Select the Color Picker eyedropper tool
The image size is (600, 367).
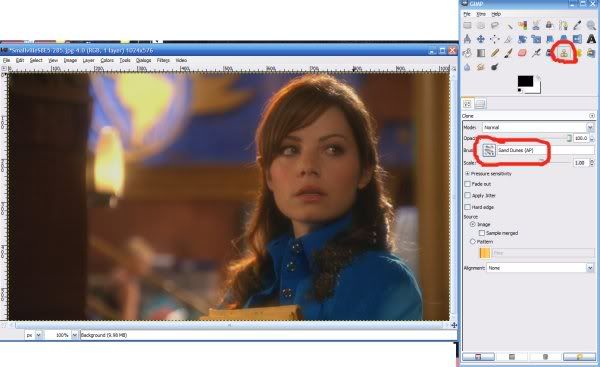tap(577, 26)
